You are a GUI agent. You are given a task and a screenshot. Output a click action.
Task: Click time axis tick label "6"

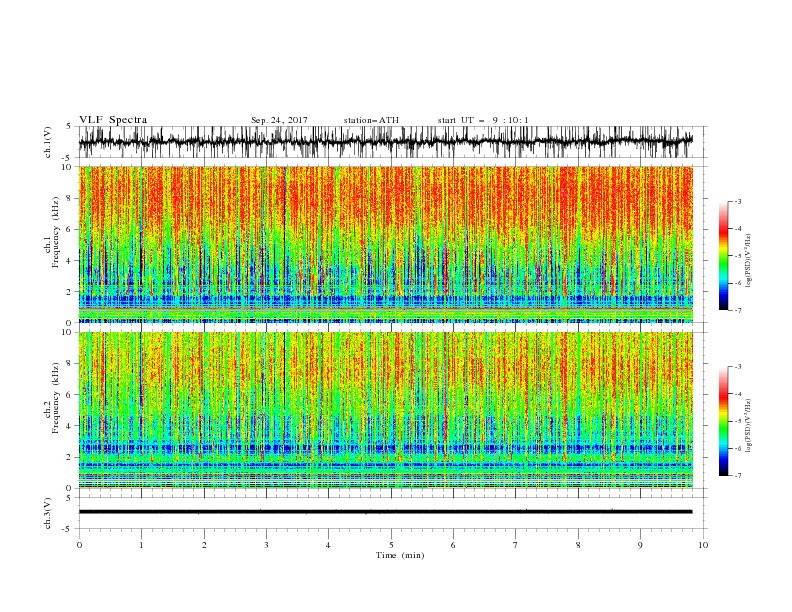pyautogui.click(x=453, y=545)
